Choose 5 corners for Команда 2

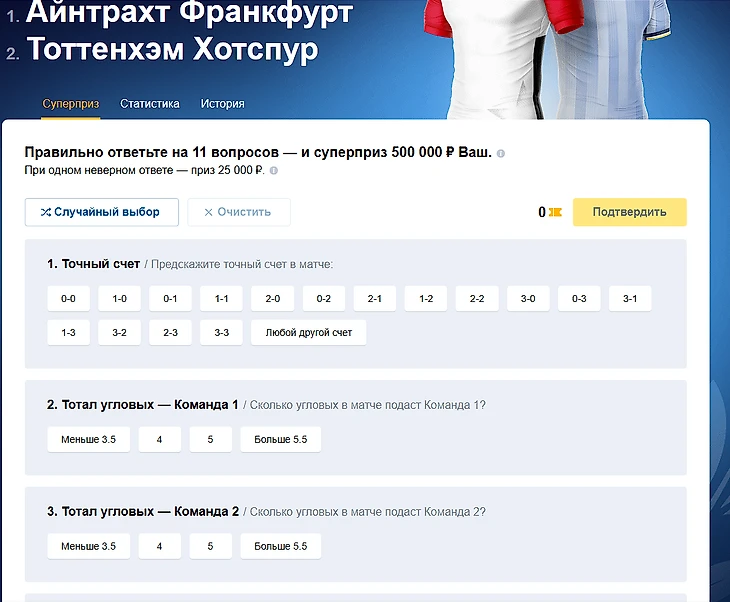click(x=210, y=546)
